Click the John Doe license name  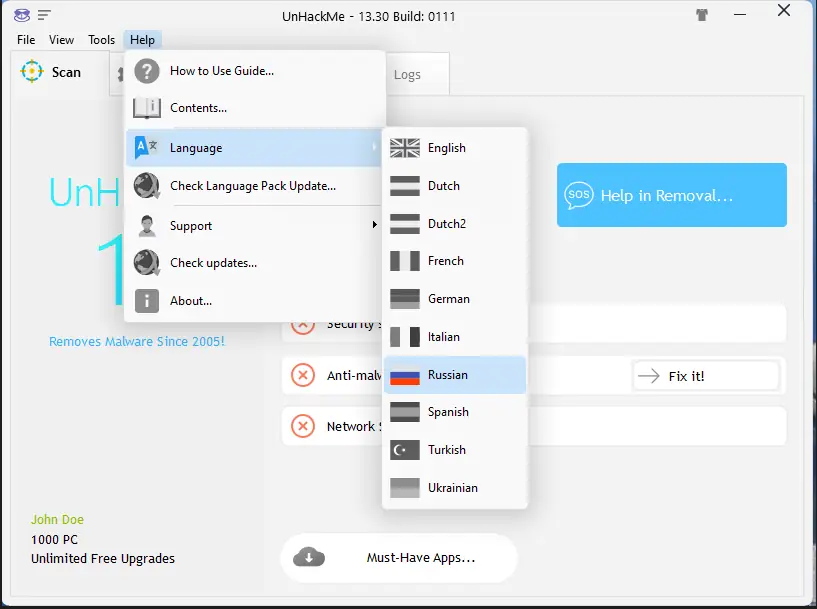[57, 519]
